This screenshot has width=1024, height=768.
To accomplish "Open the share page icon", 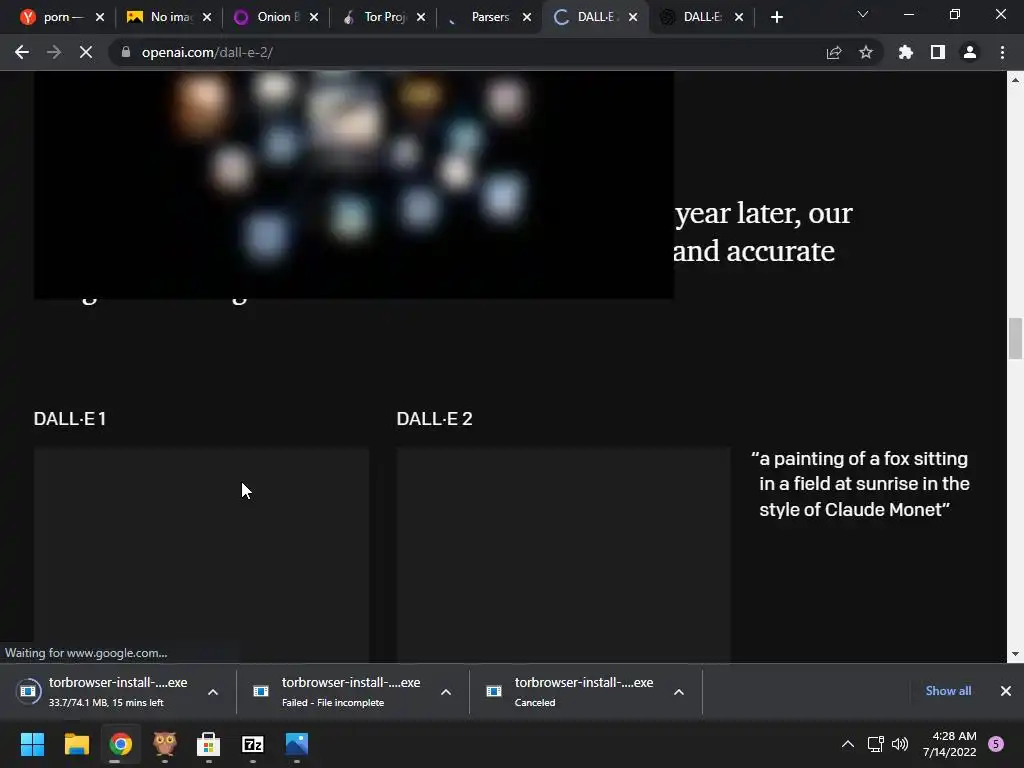I will pyautogui.click(x=834, y=52).
